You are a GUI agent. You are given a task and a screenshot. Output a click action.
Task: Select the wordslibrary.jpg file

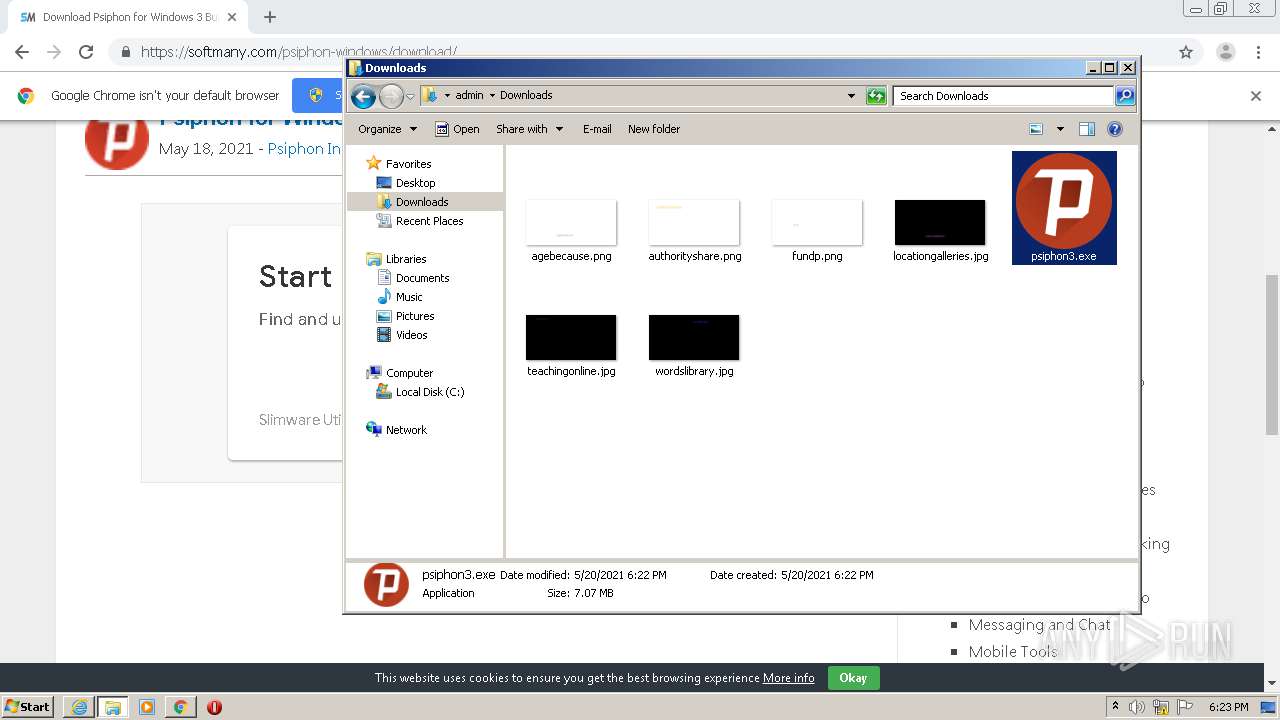[694, 345]
